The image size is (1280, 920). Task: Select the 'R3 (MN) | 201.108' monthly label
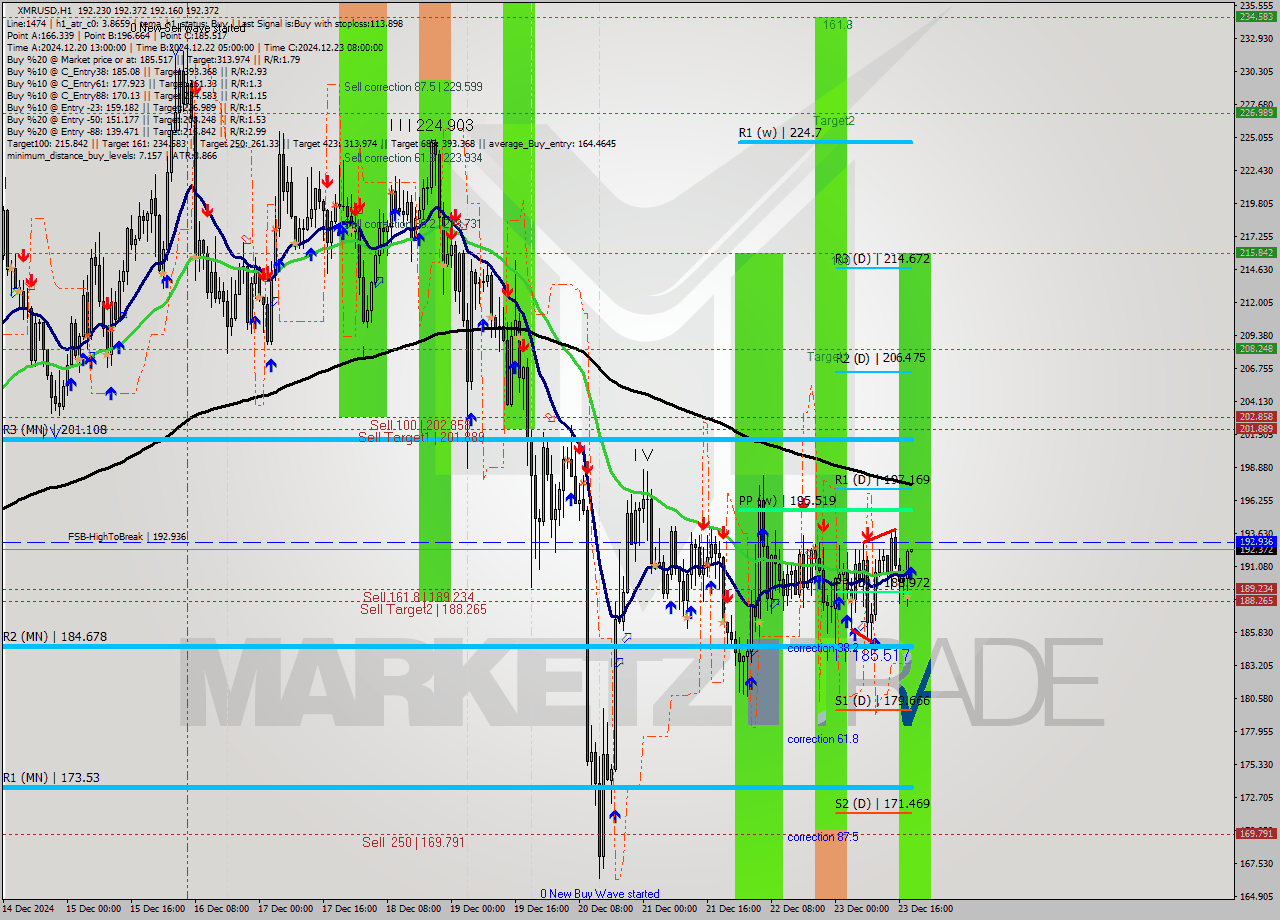54,430
